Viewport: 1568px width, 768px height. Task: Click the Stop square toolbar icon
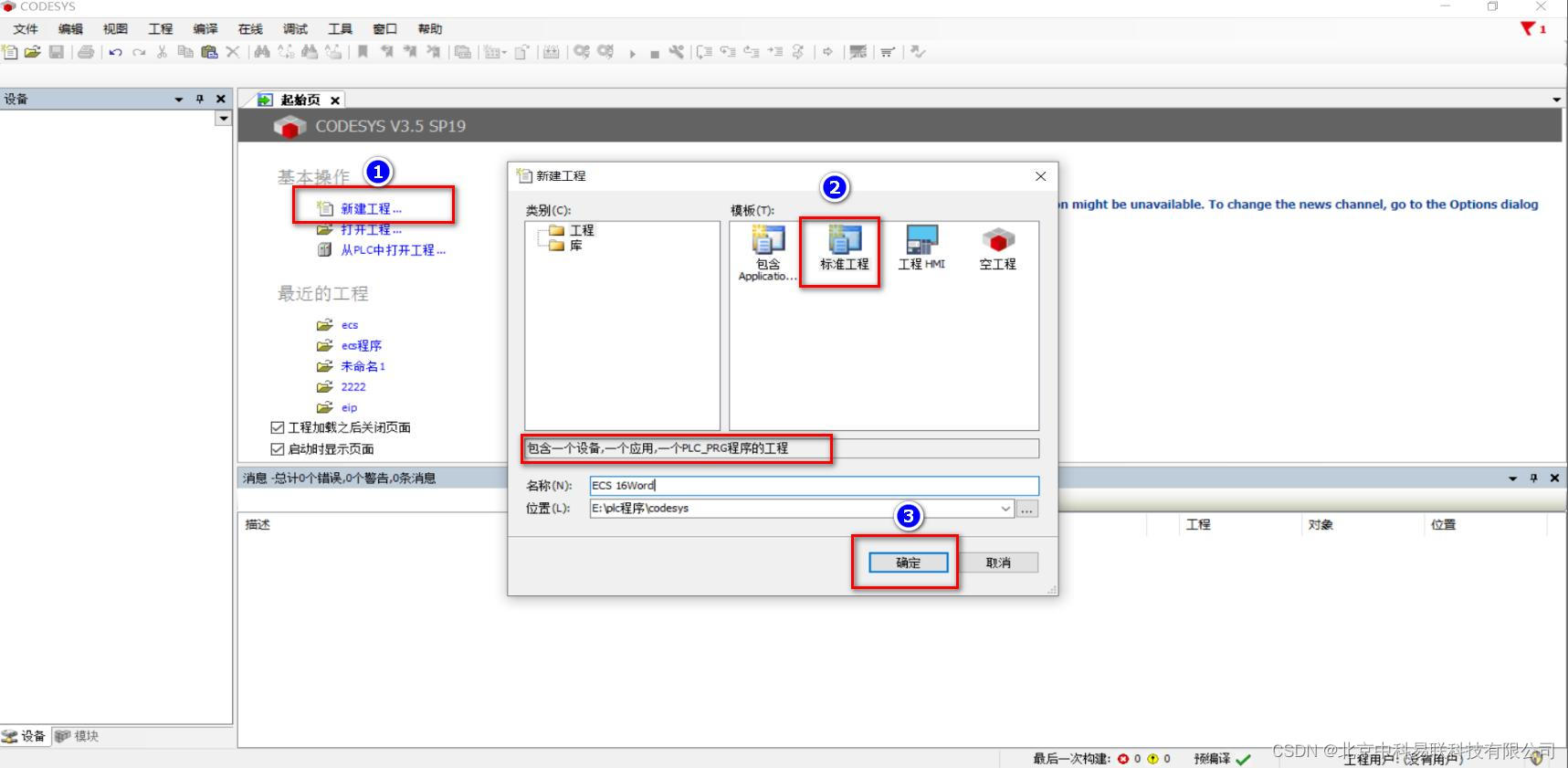[655, 53]
